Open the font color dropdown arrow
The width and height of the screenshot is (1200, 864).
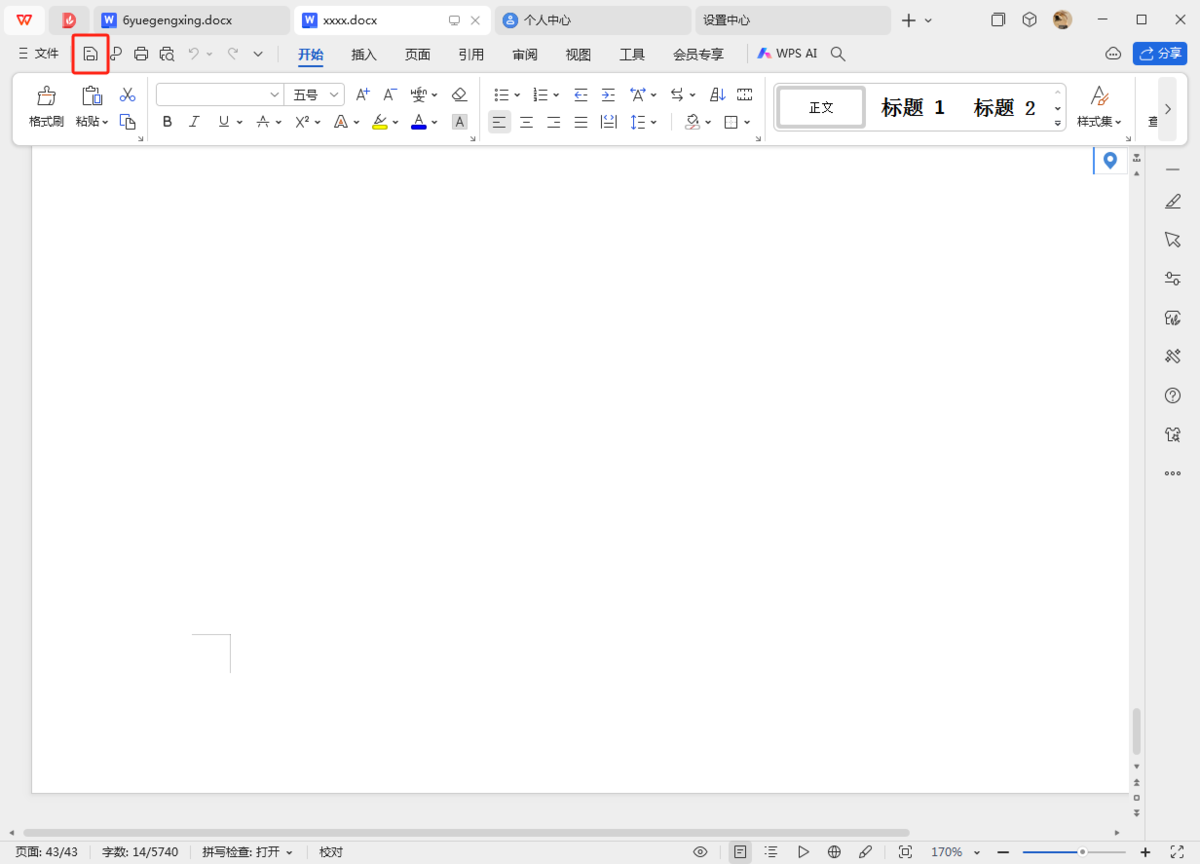pos(433,122)
